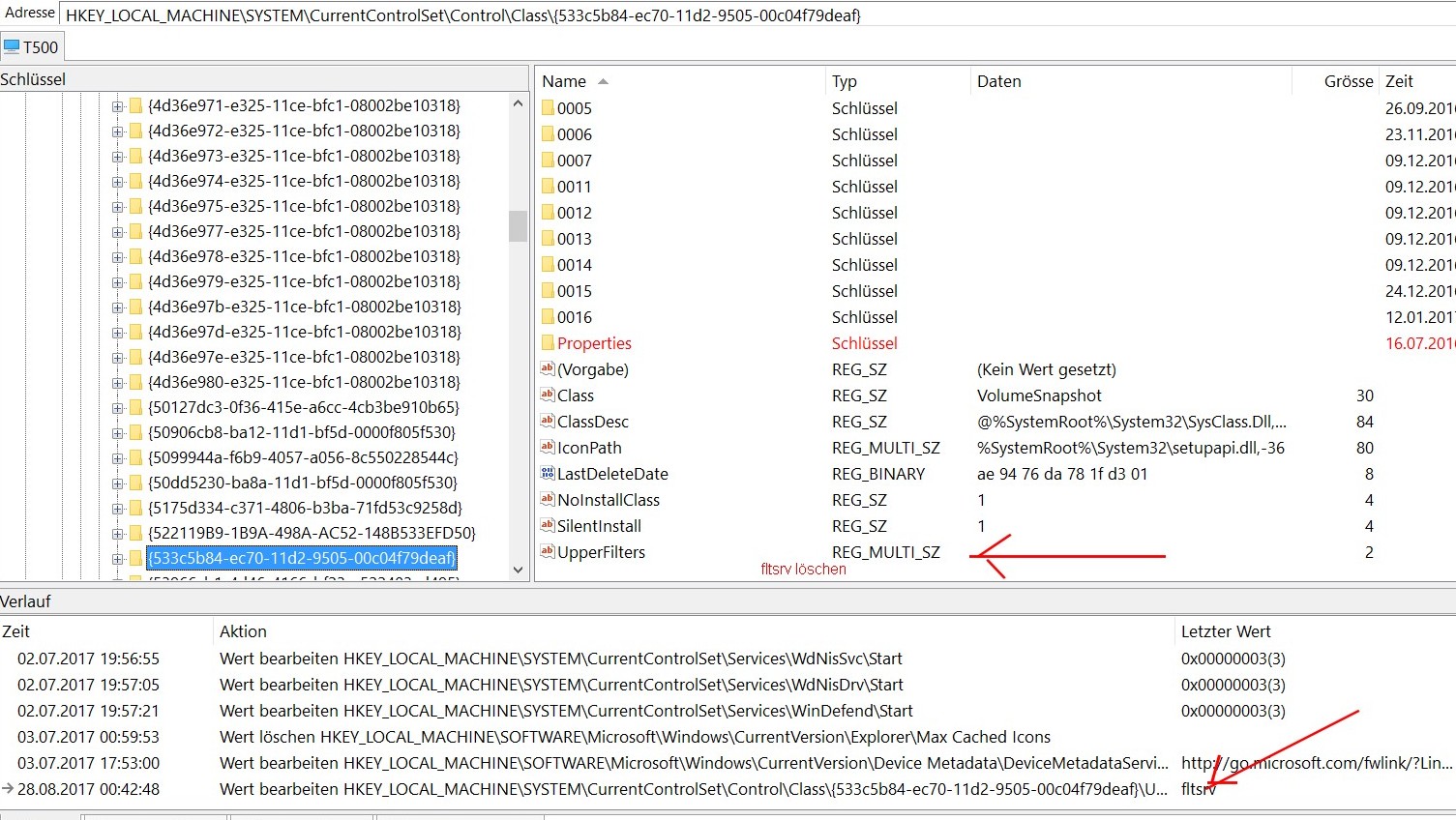The height and width of the screenshot is (820, 1456).
Task: Click the SilentInstall value icon
Action: [x=548, y=525]
